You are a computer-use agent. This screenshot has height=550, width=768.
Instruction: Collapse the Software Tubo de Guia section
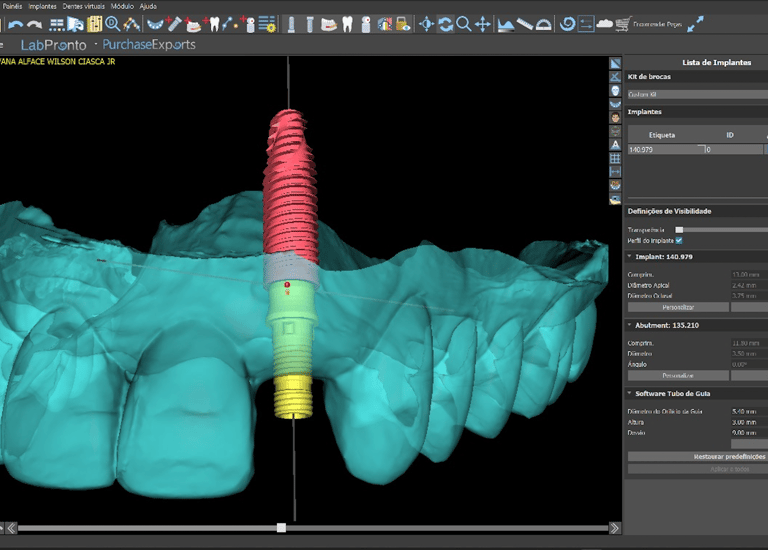coord(630,393)
